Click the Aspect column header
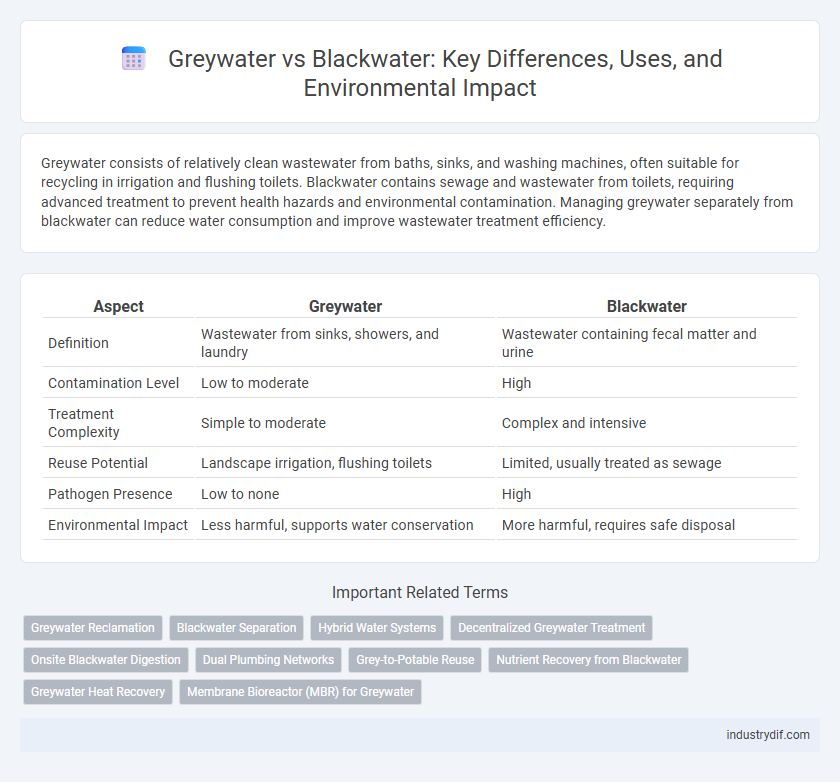This screenshot has width=840, height=782. click(118, 306)
